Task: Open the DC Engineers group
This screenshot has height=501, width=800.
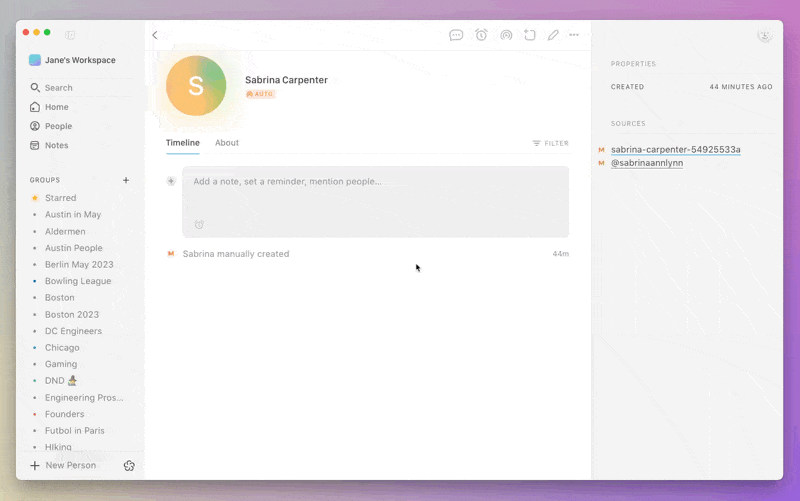Action: click(x=73, y=331)
